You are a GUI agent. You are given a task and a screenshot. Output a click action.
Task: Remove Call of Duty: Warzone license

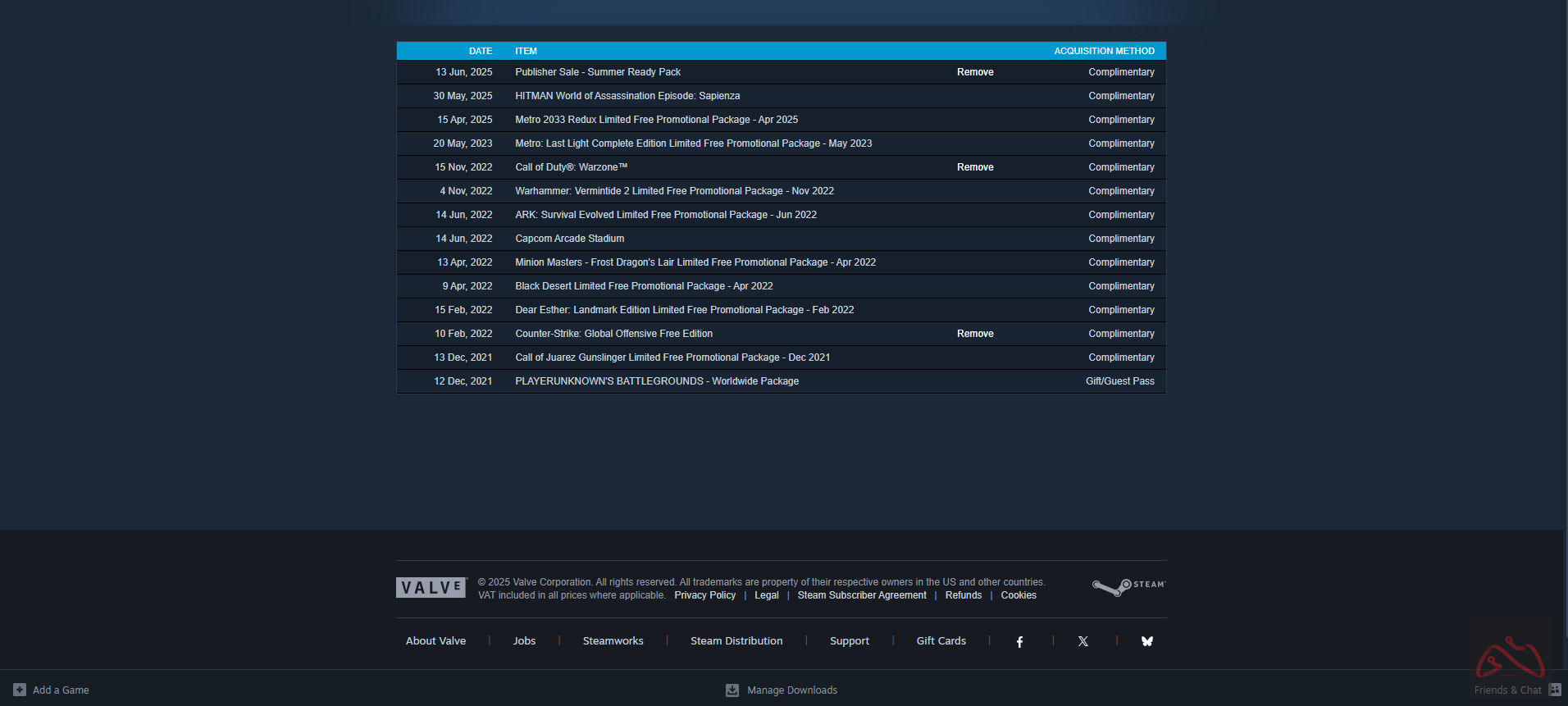(975, 167)
